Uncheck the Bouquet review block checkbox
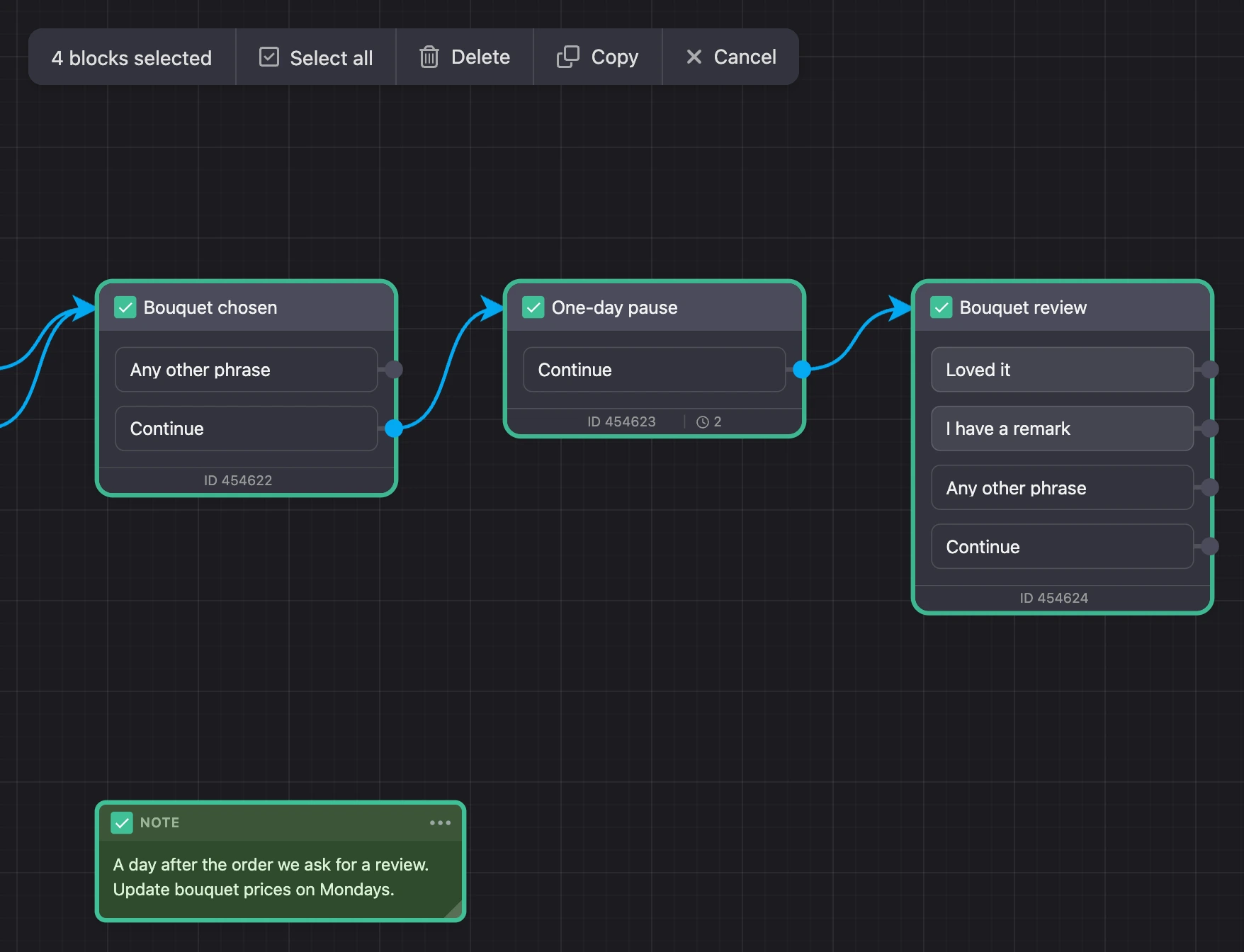The height and width of the screenshot is (952, 1244). pyautogui.click(x=942, y=307)
